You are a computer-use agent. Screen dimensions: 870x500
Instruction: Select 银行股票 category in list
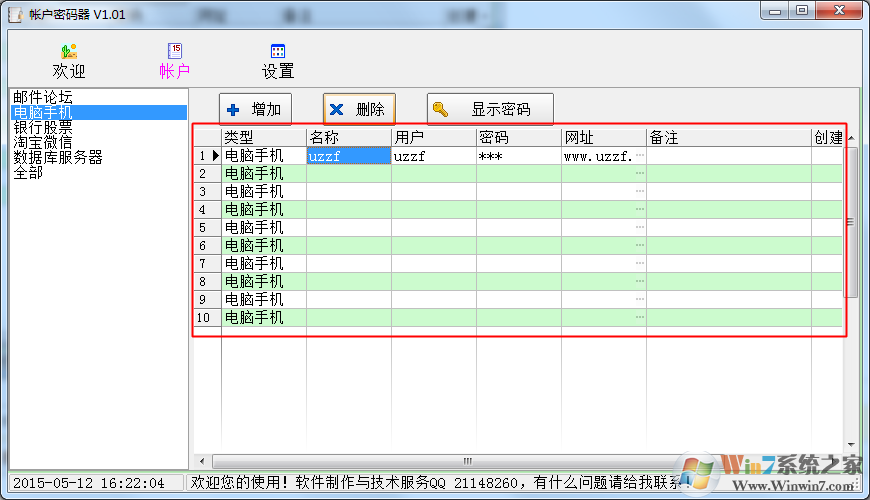click(99, 127)
